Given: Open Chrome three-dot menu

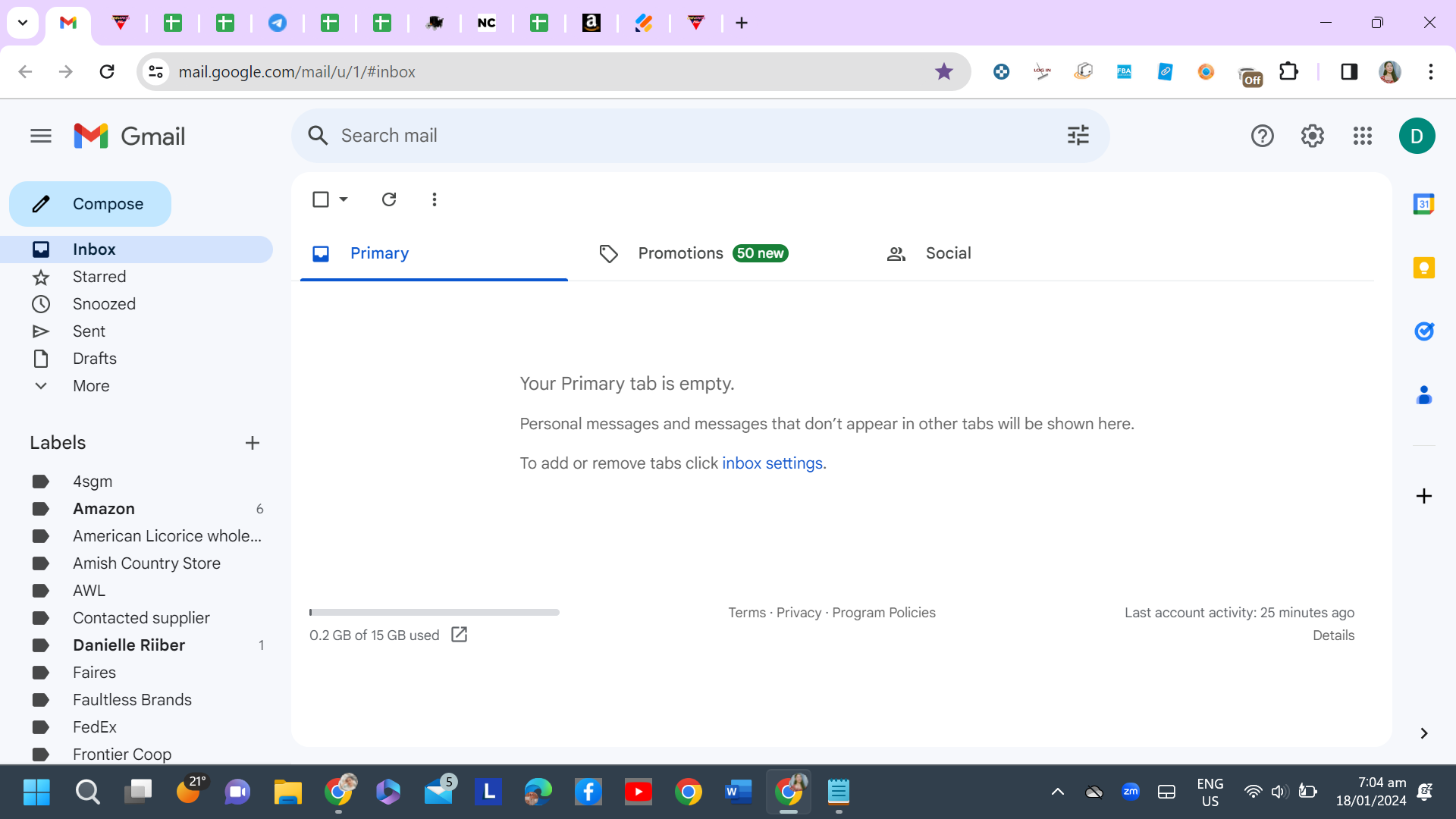Looking at the screenshot, I should click(1430, 72).
